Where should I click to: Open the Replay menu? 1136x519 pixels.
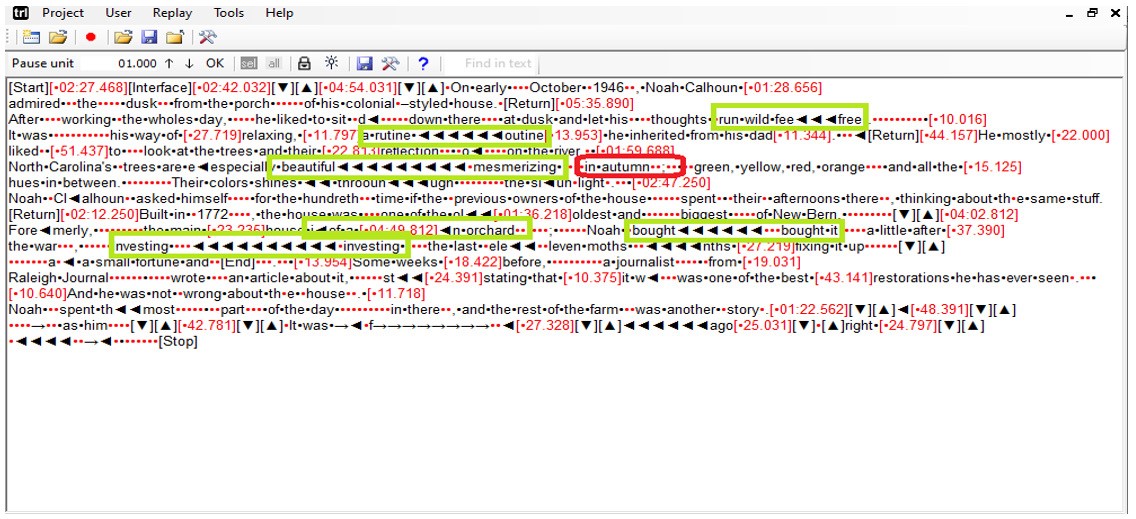[x=172, y=13]
